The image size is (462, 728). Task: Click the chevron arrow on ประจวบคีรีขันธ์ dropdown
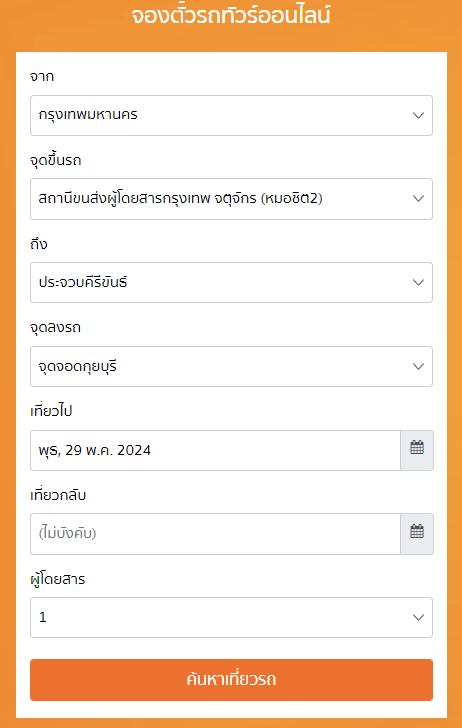418,282
